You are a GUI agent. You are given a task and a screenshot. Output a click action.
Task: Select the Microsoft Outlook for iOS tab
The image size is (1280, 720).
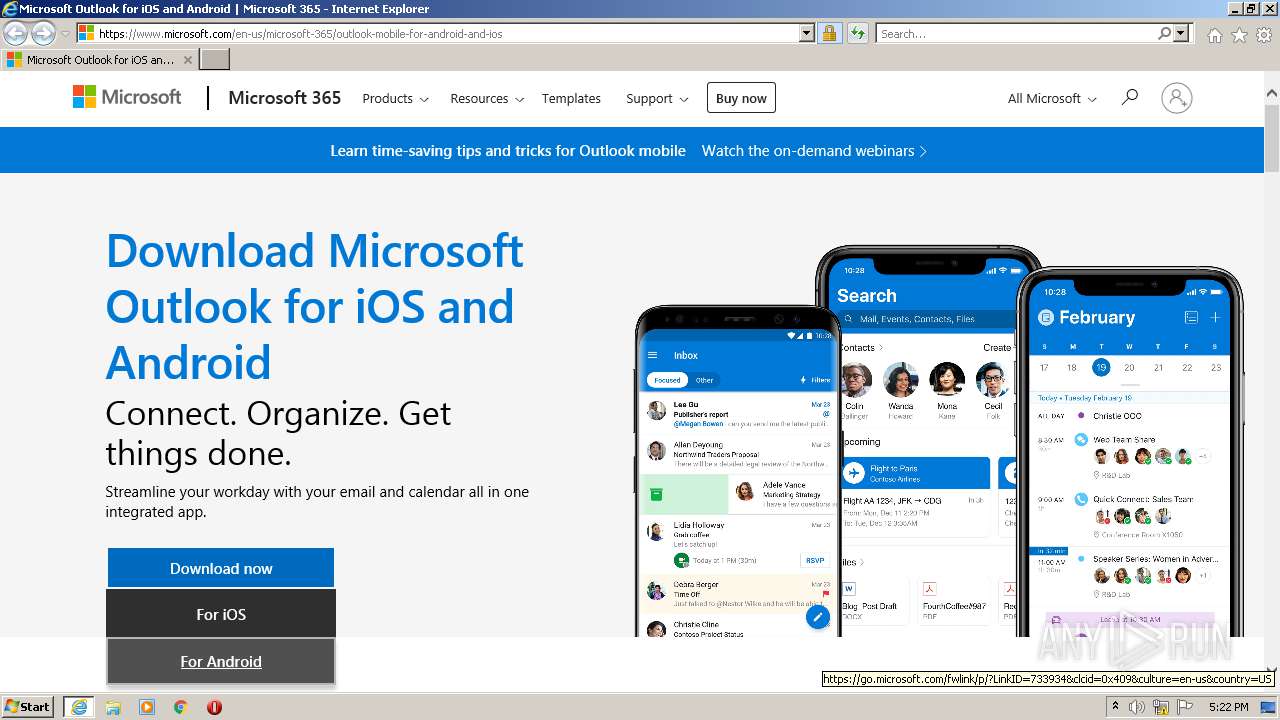[x=98, y=59]
